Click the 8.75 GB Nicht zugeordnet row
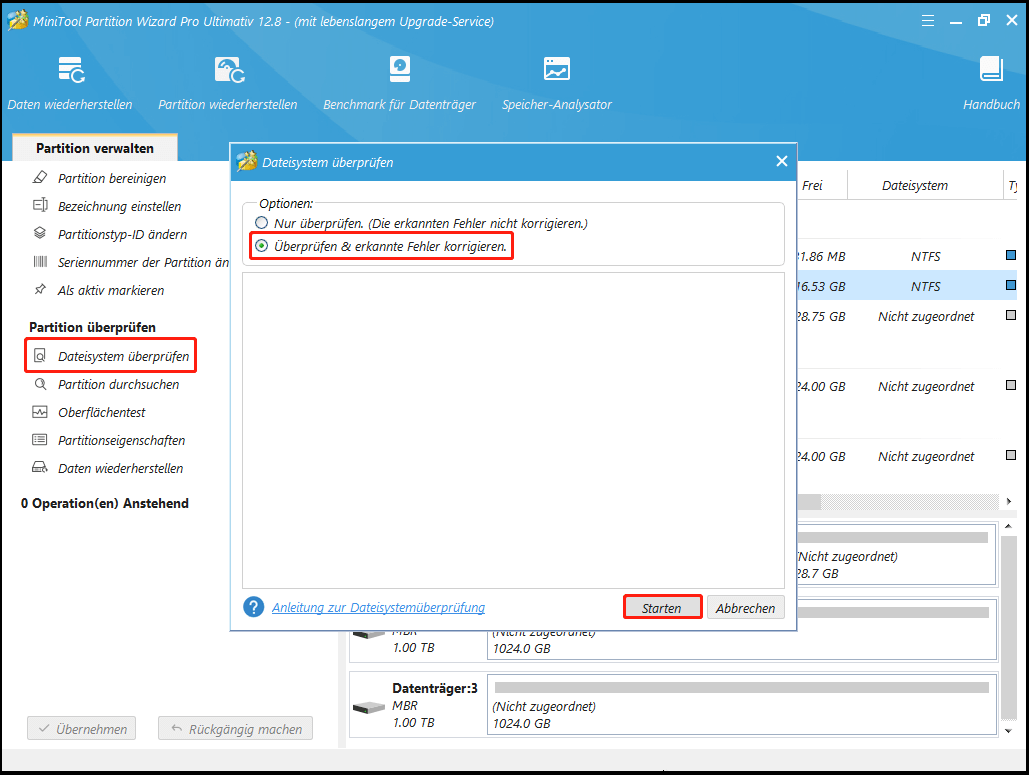The image size is (1029, 775). pyautogui.click(x=907, y=316)
